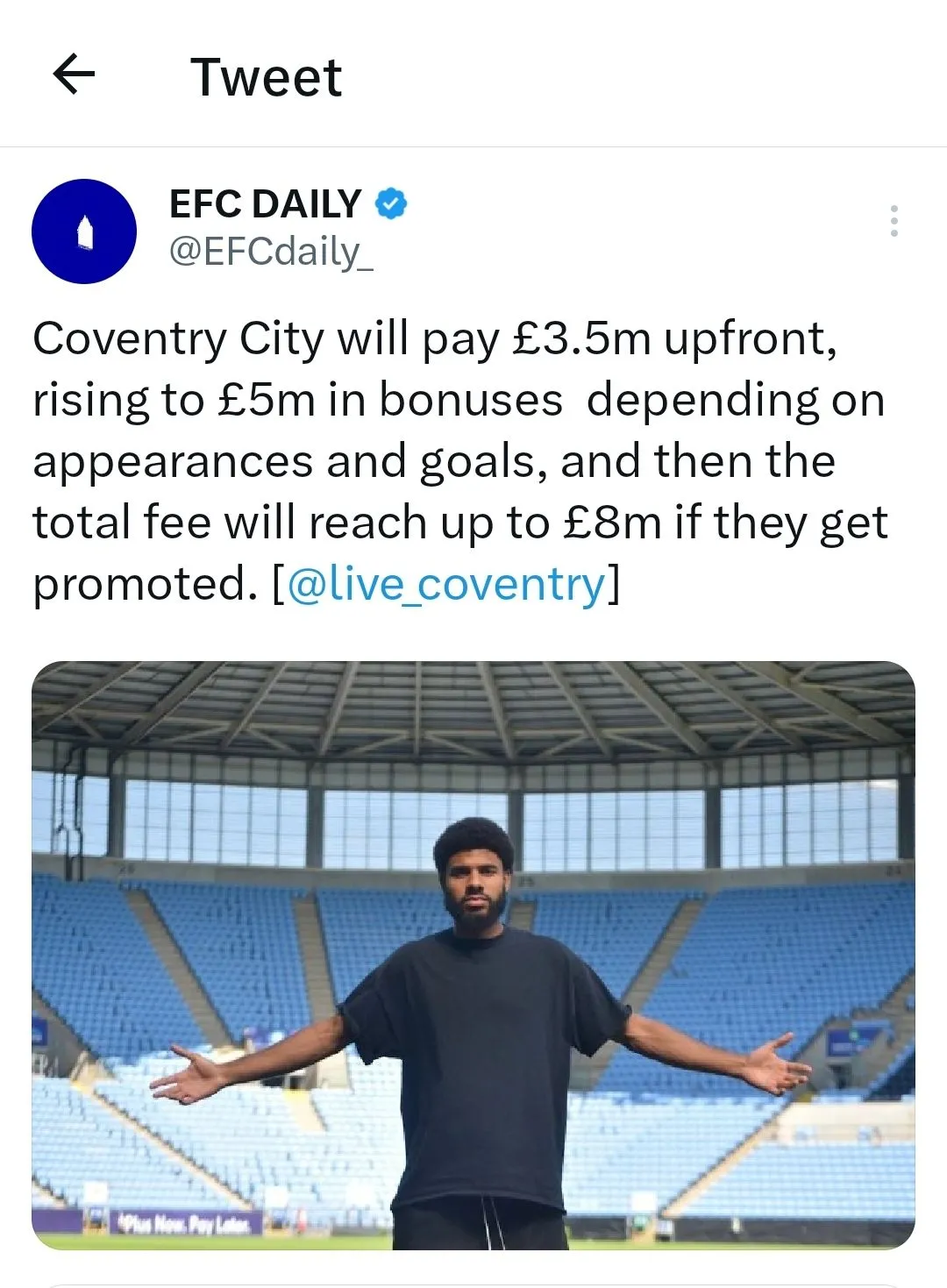Open the attached stadium photo

click(473, 955)
